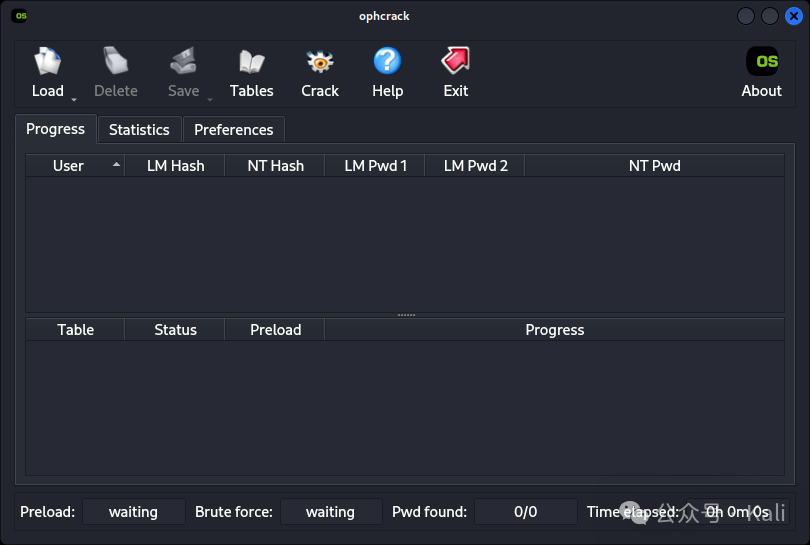The height and width of the screenshot is (545, 810).
Task: Click the ophcrack icon in the title bar
Action: tap(19, 15)
